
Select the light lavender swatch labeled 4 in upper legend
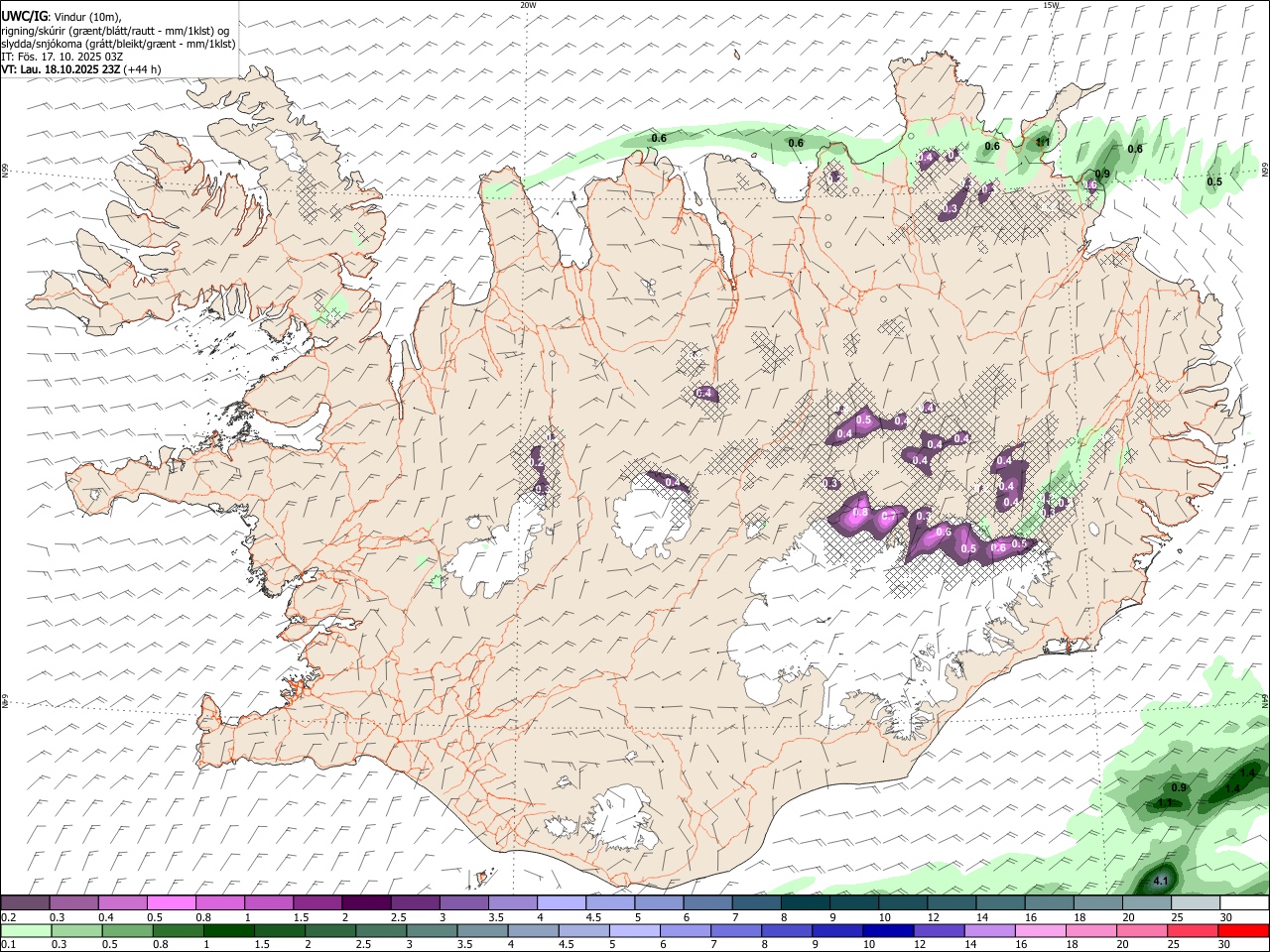(562, 903)
